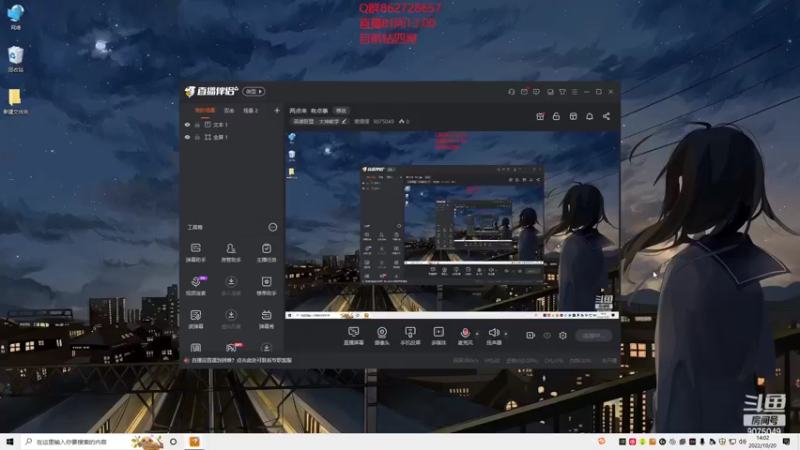Click the popularity flame counter
The height and width of the screenshot is (450, 800).
(x=404, y=121)
